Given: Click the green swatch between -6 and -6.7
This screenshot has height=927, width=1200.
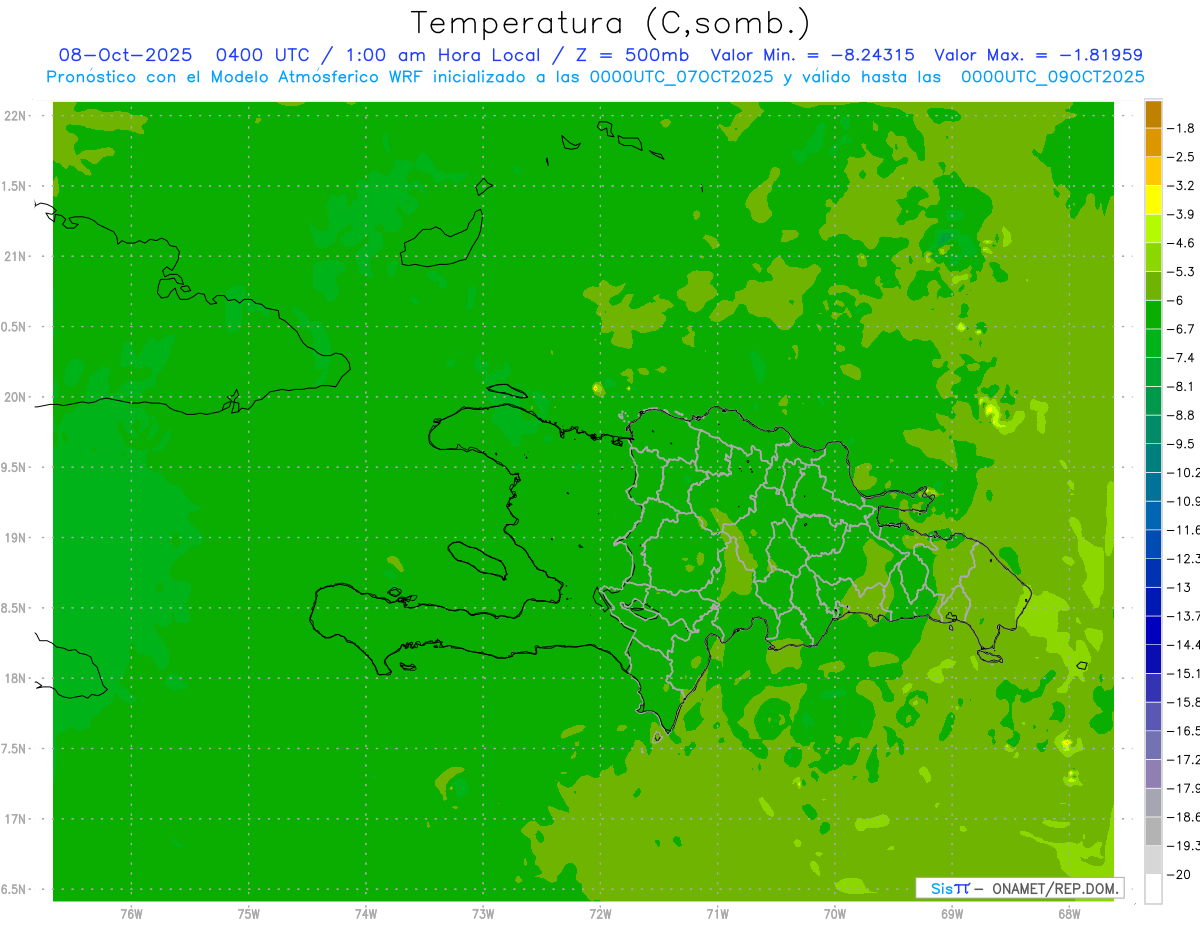Looking at the screenshot, I should (x=1153, y=315).
